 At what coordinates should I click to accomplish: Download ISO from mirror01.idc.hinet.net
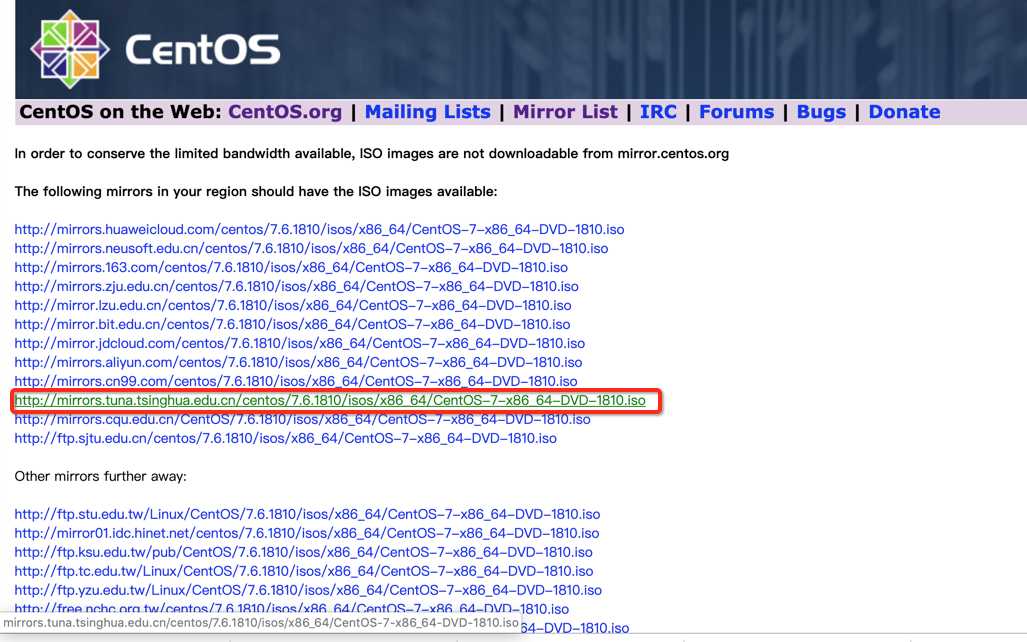point(307,533)
